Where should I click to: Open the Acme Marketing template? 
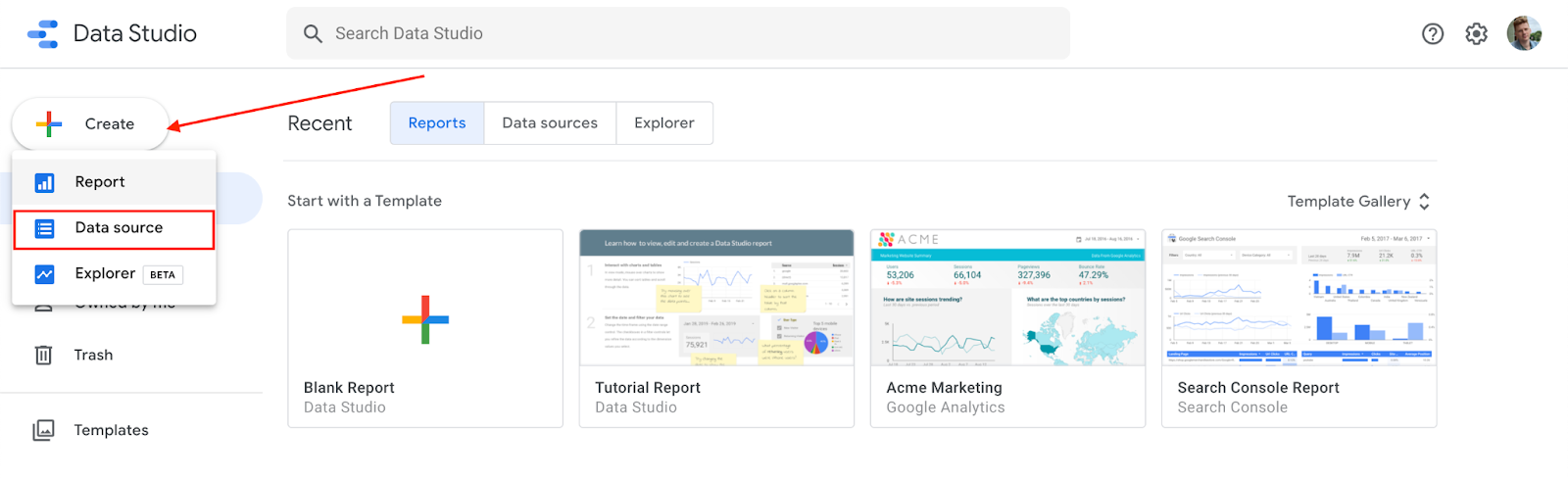[1007, 328]
